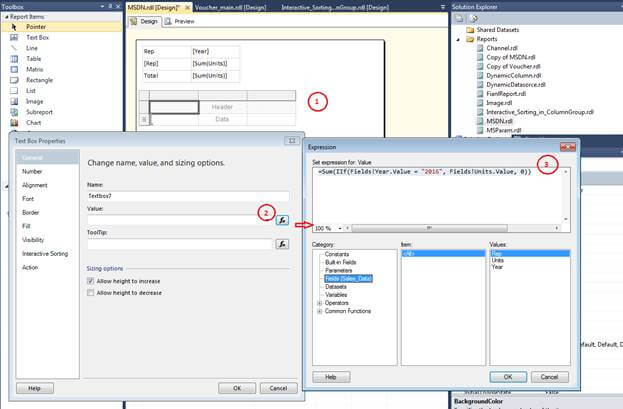Open the Fill properties page
The width and height of the screenshot is (623, 409).
tap(26, 226)
